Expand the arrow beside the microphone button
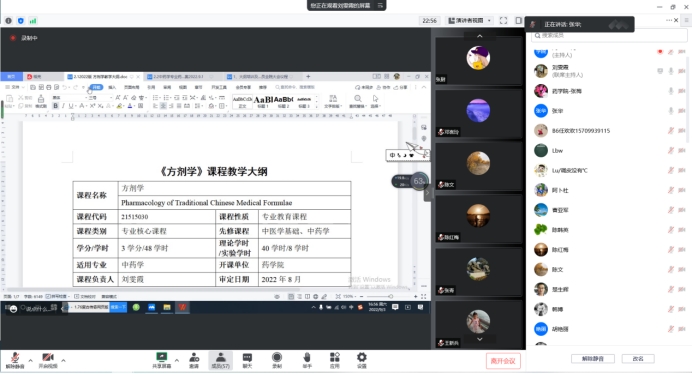The width and height of the screenshot is (692, 374). 30,360
